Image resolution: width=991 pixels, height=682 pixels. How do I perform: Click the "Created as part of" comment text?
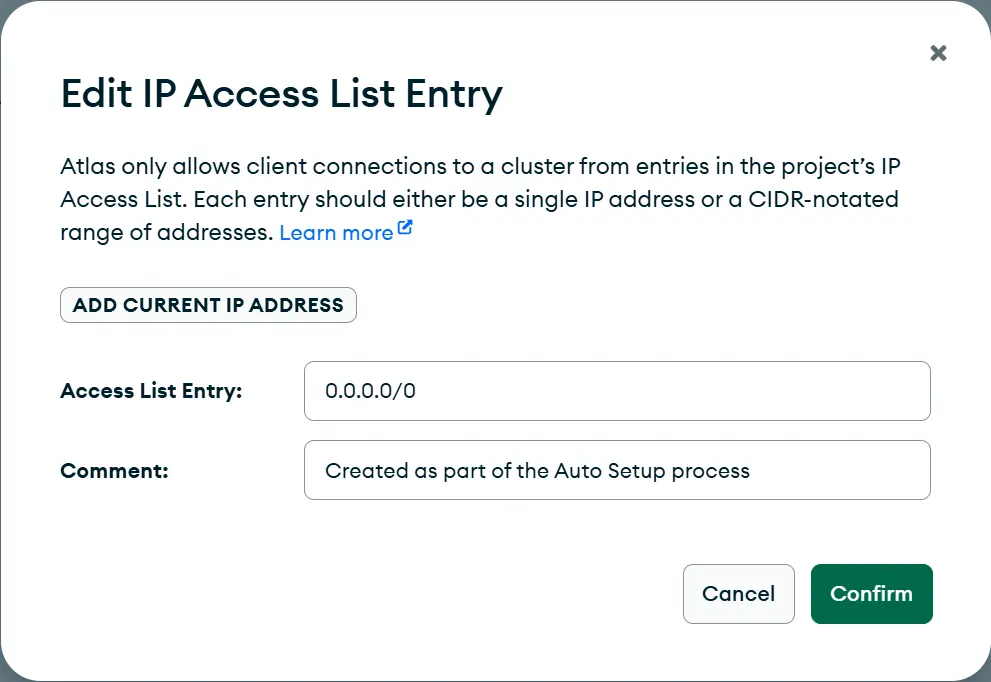(x=418, y=471)
